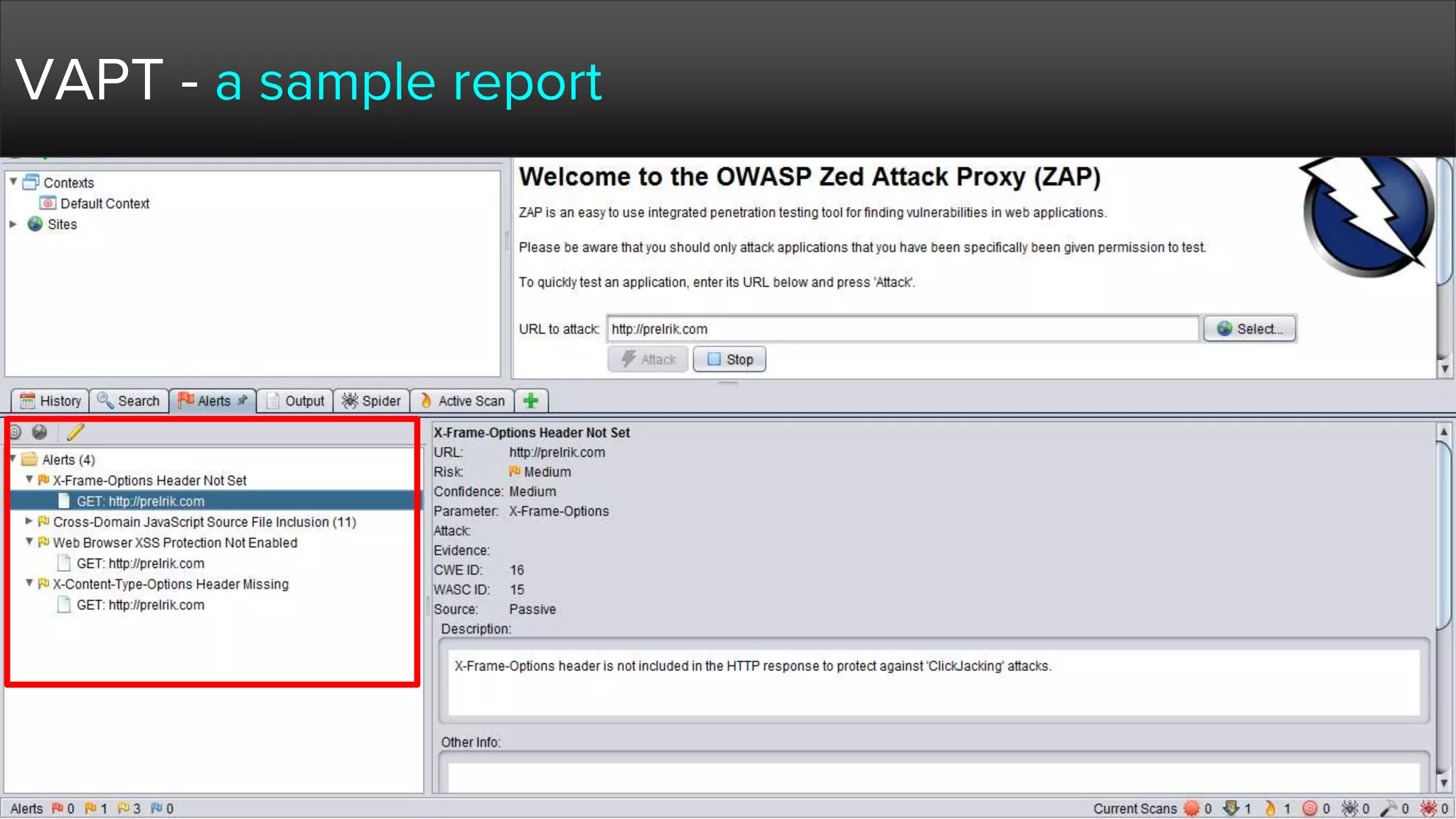Screen dimensions: 1456x819
Task: Switch to the Spider tab
Action: tap(372, 401)
